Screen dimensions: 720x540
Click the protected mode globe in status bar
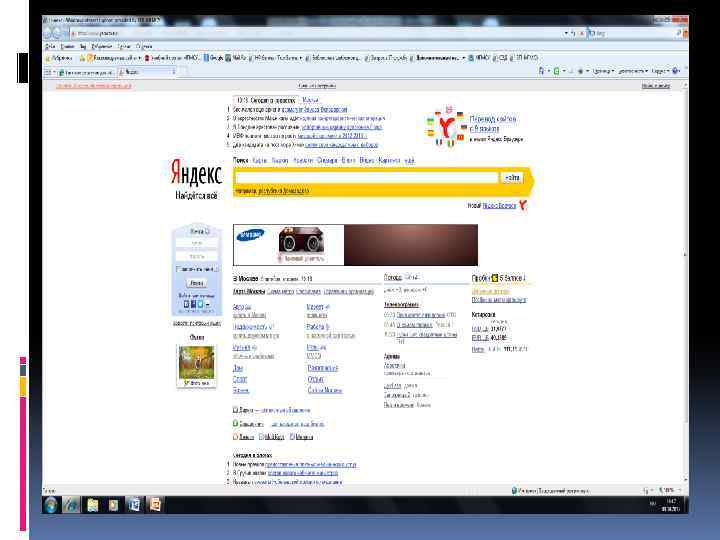click(x=514, y=491)
